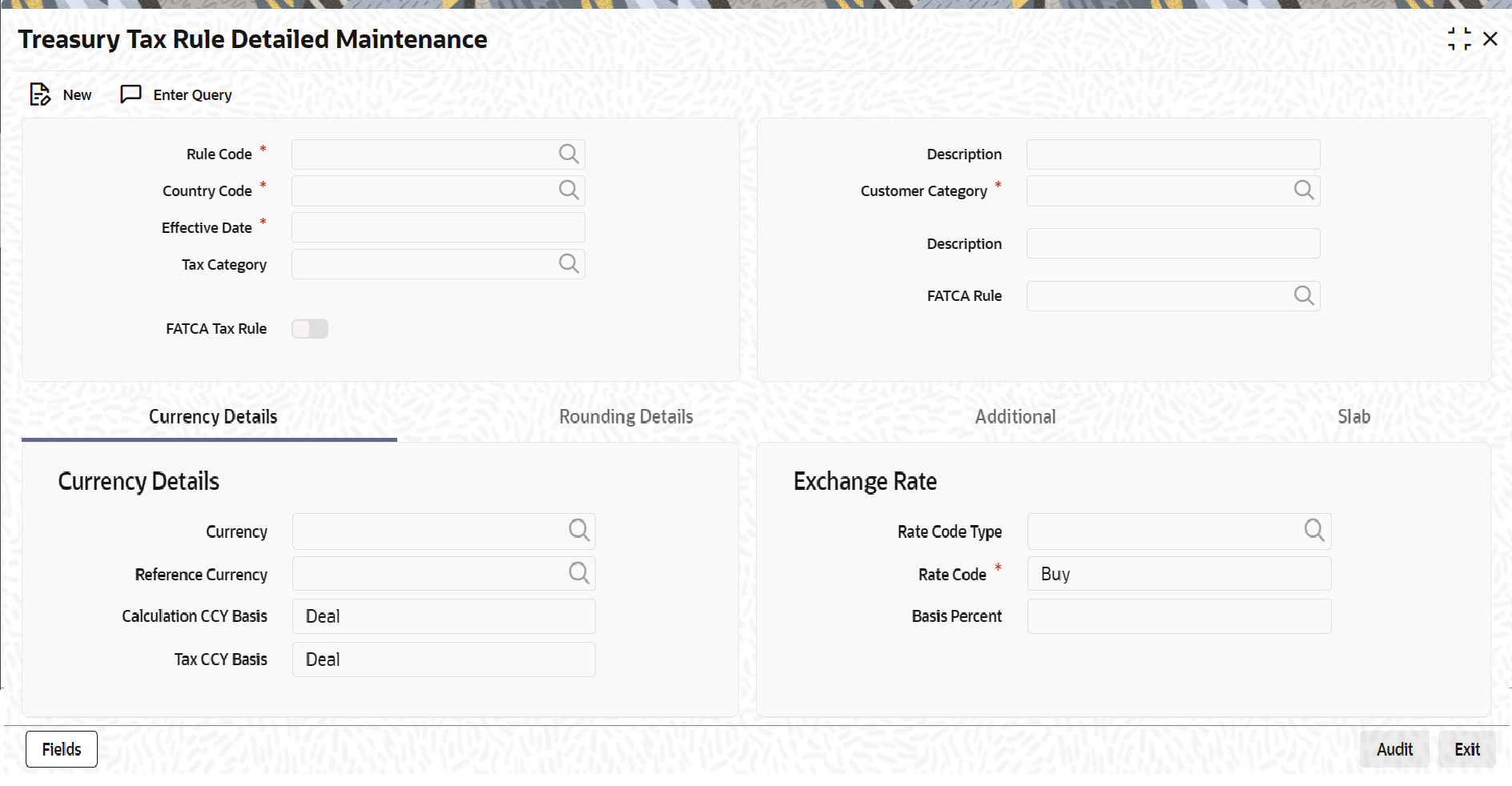Open the Rate Code Buy dropdown

point(1179,574)
